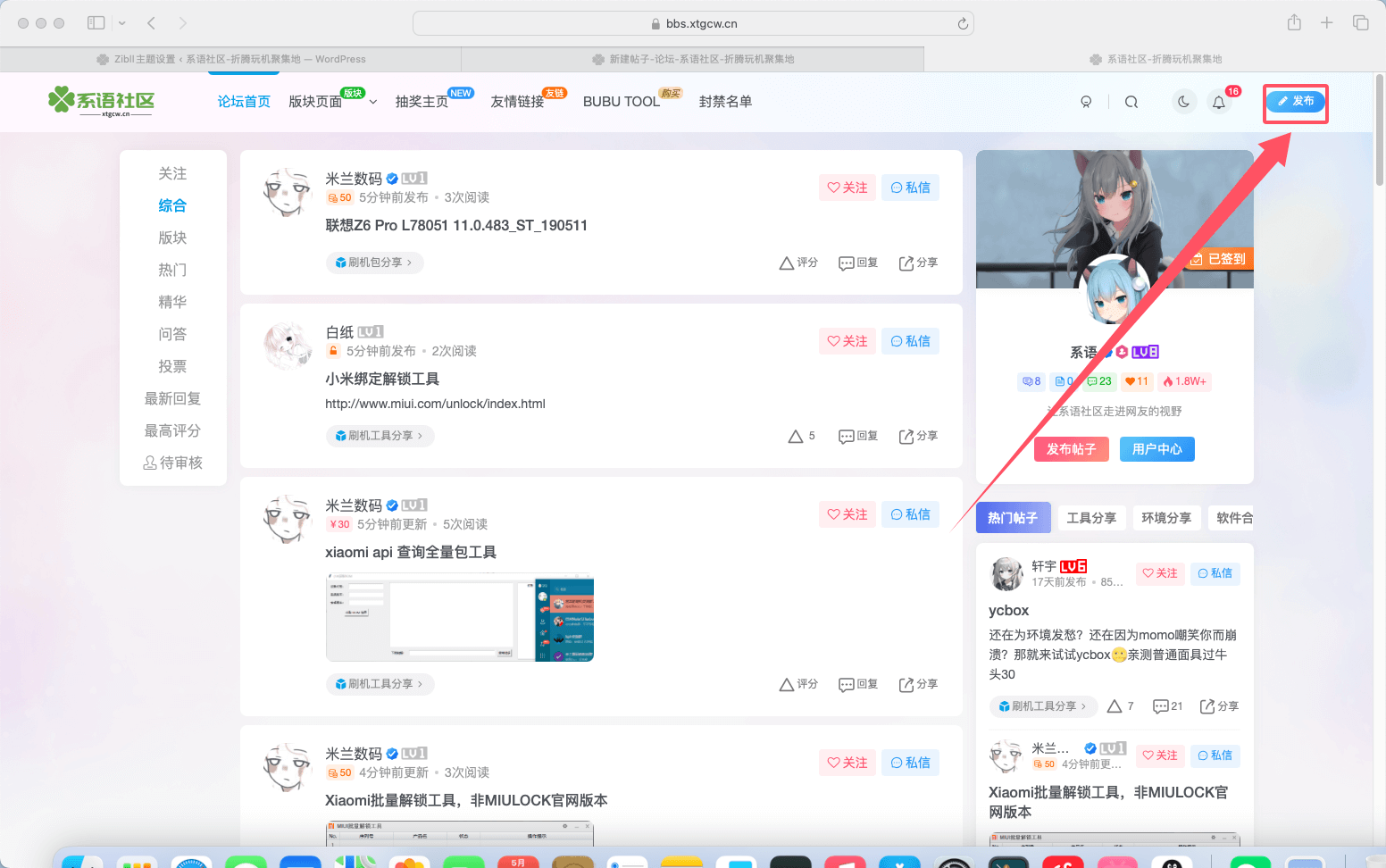Reply to the 联想Z6 Pro post
This screenshot has width=1386, height=868.
tap(858, 263)
